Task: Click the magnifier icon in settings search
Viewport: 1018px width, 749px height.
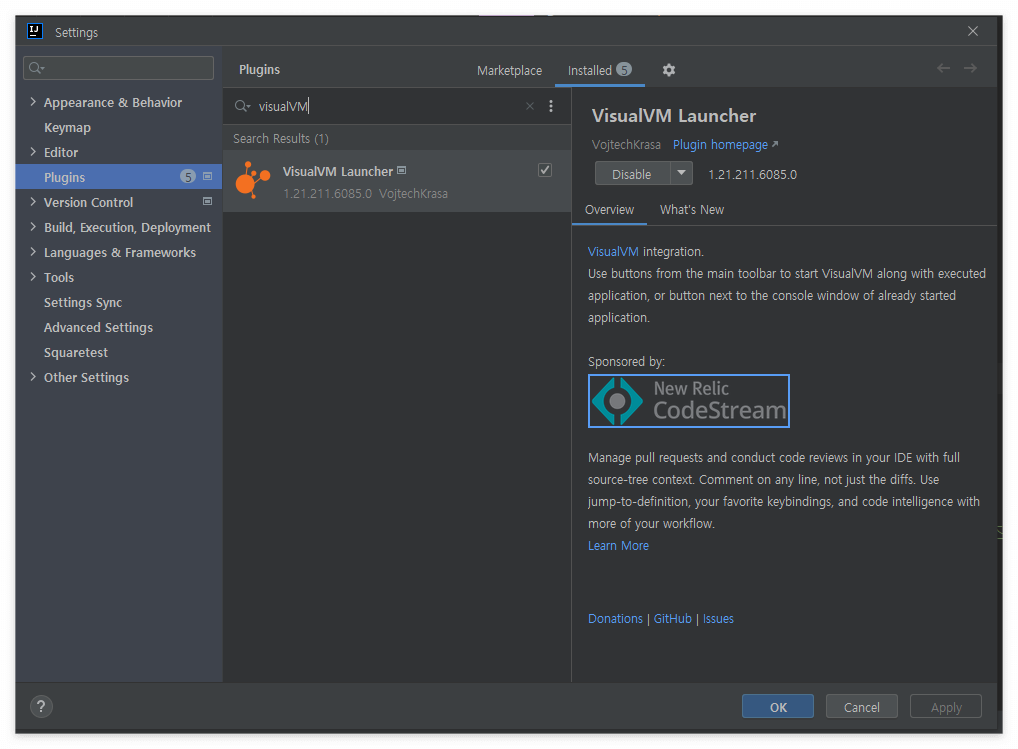Action: click(36, 68)
